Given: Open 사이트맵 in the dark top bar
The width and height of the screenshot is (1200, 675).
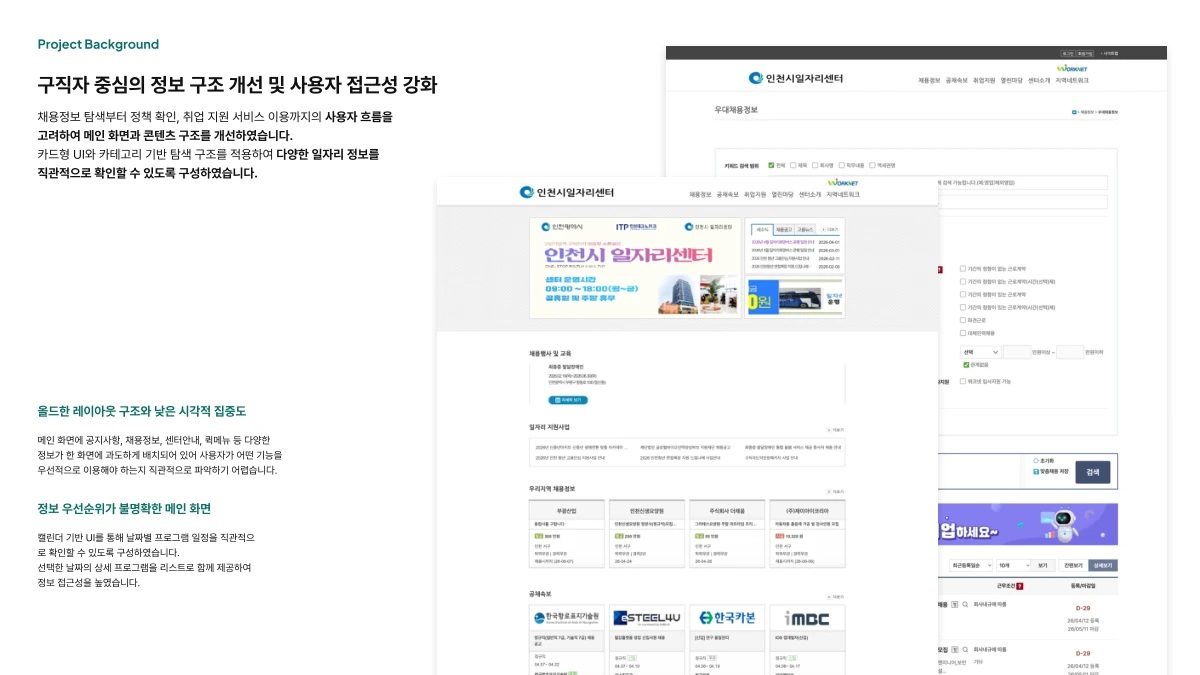Looking at the screenshot, I should point(1109,53).
